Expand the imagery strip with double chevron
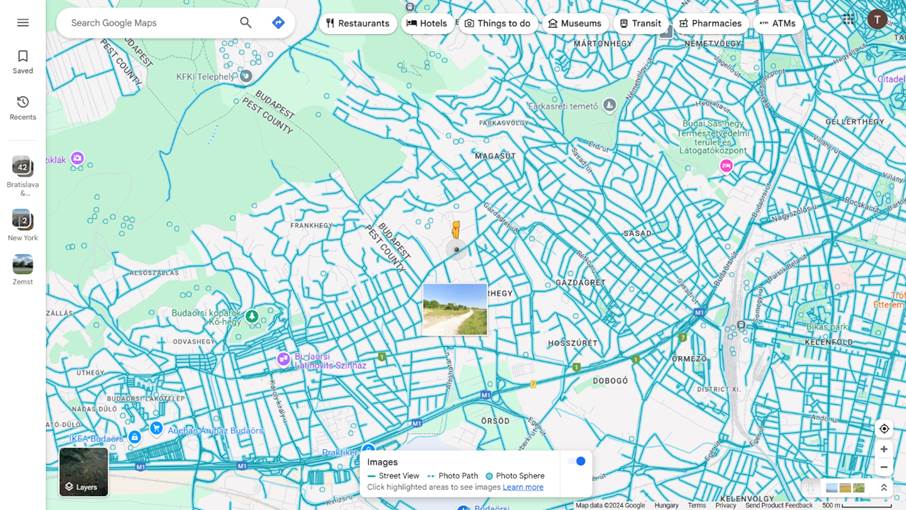This screenshot has height=510, width=906. click(x=884, y=488)
